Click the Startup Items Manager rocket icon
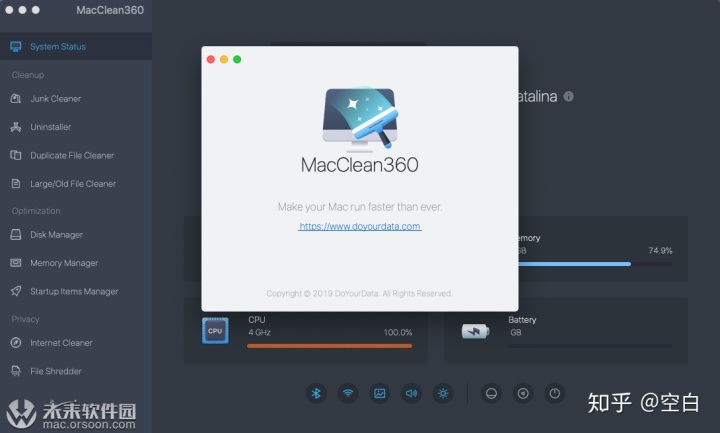 [x=16, y=291]
